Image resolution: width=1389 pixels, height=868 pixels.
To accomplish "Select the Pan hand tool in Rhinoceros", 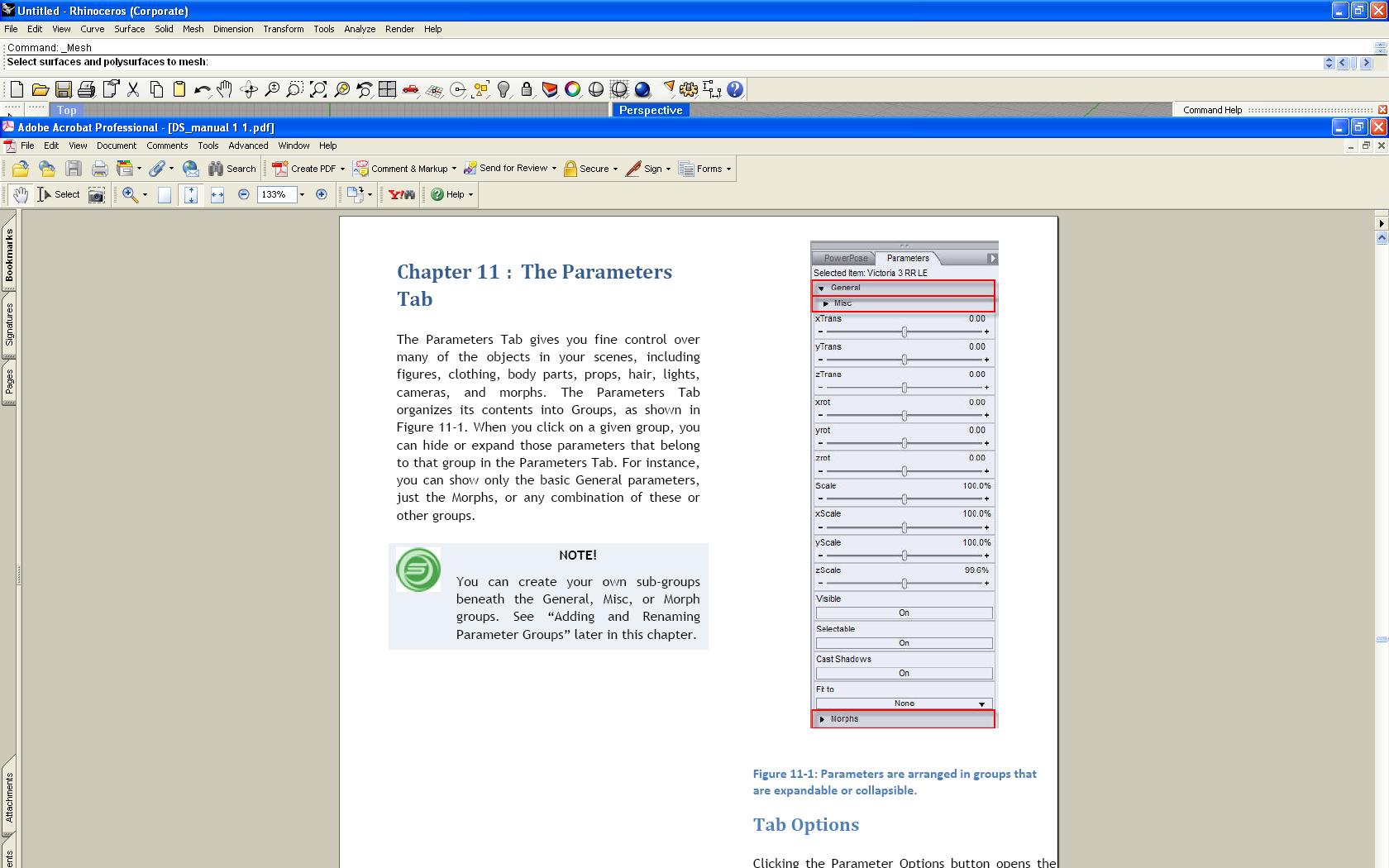I will [x=225, y=89].
